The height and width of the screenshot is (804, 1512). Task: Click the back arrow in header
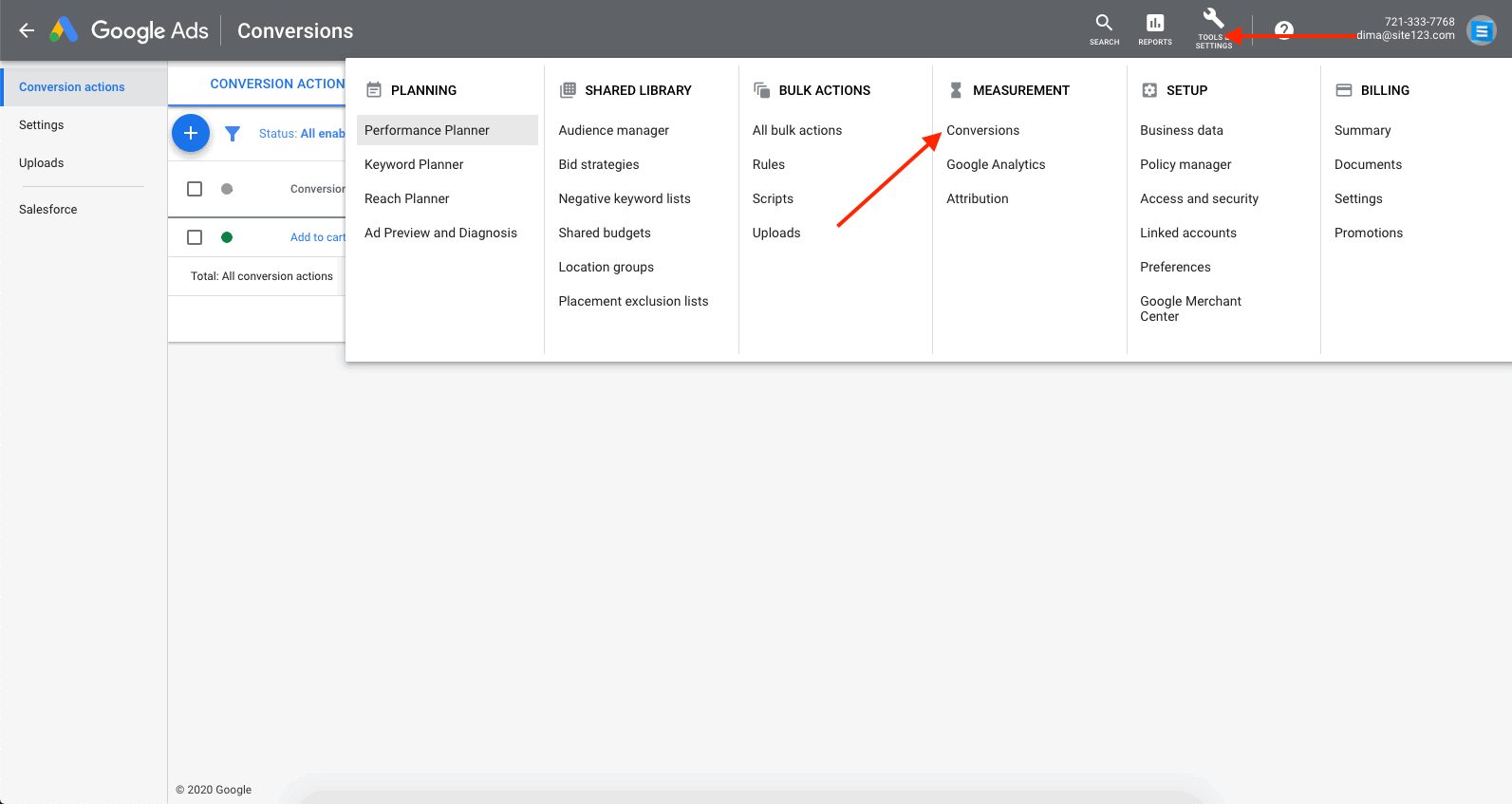tap(27, 30)
